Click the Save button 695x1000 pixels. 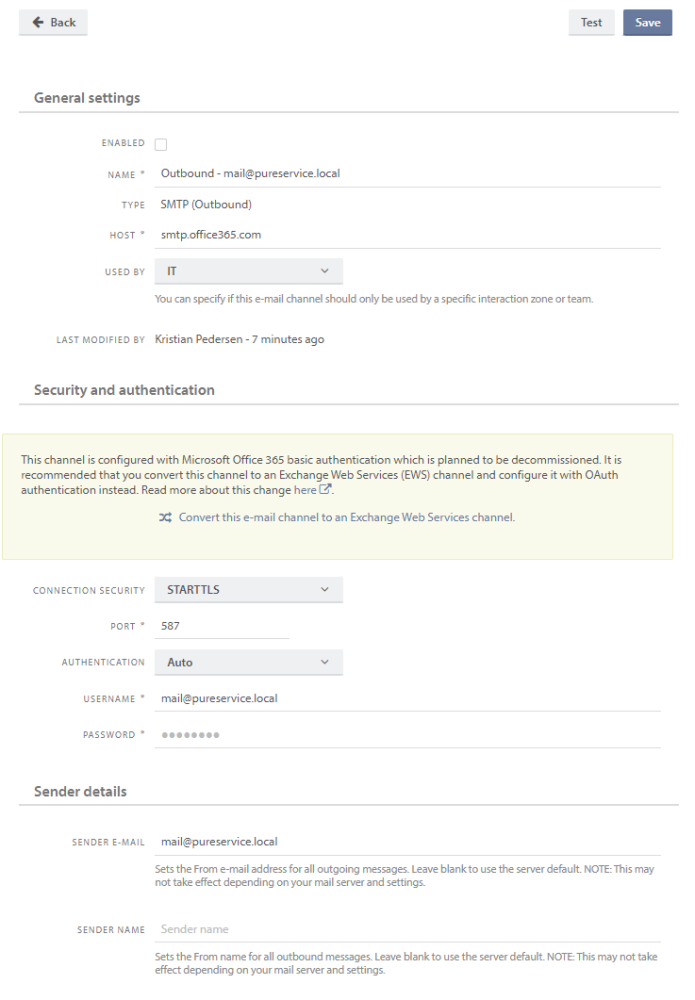[647, 22]
